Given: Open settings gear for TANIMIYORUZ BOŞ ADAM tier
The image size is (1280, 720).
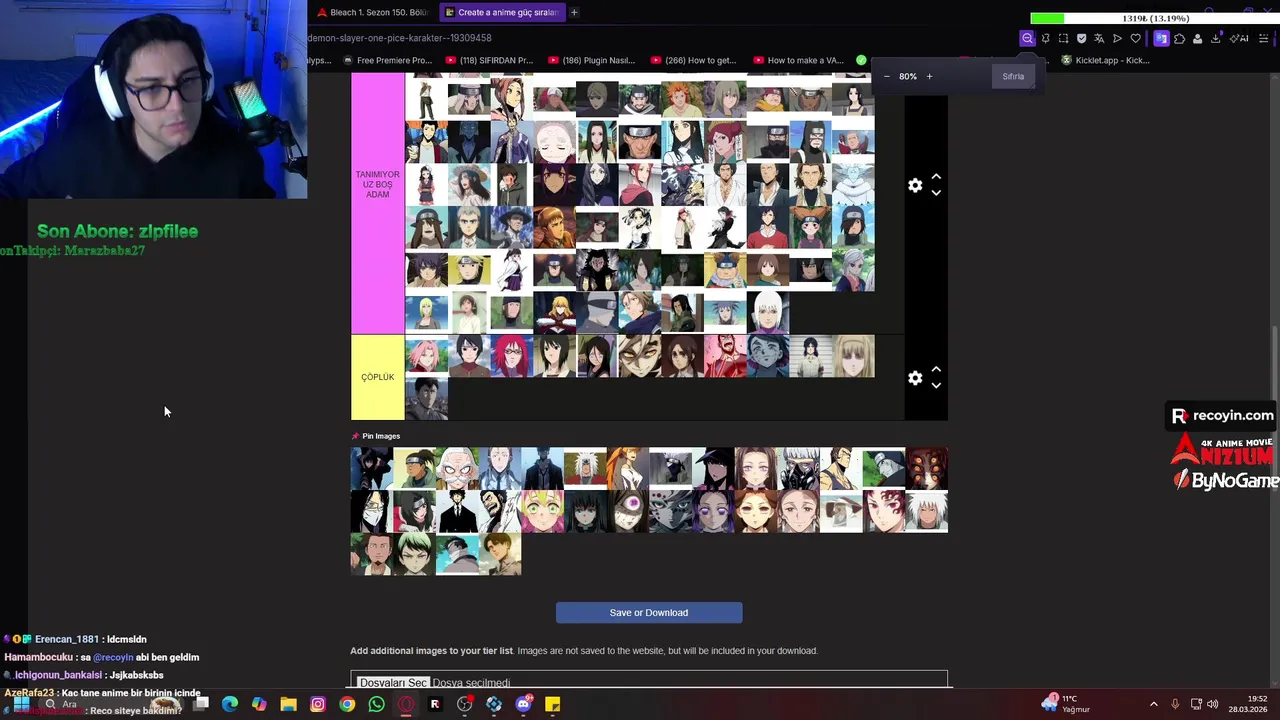Looking at the screenshot, I should point(915,185).
